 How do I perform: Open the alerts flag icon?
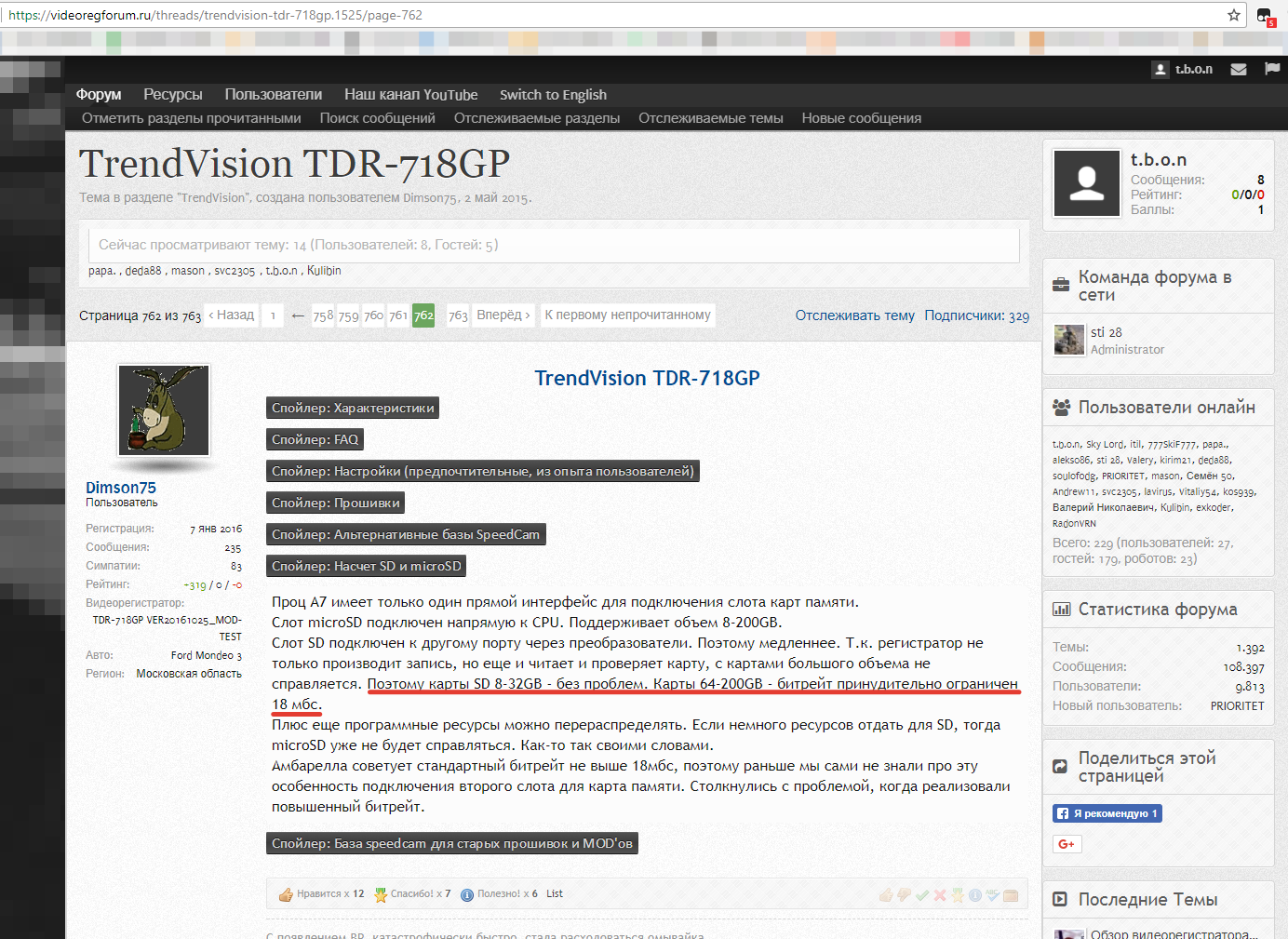coord(1272,69)
